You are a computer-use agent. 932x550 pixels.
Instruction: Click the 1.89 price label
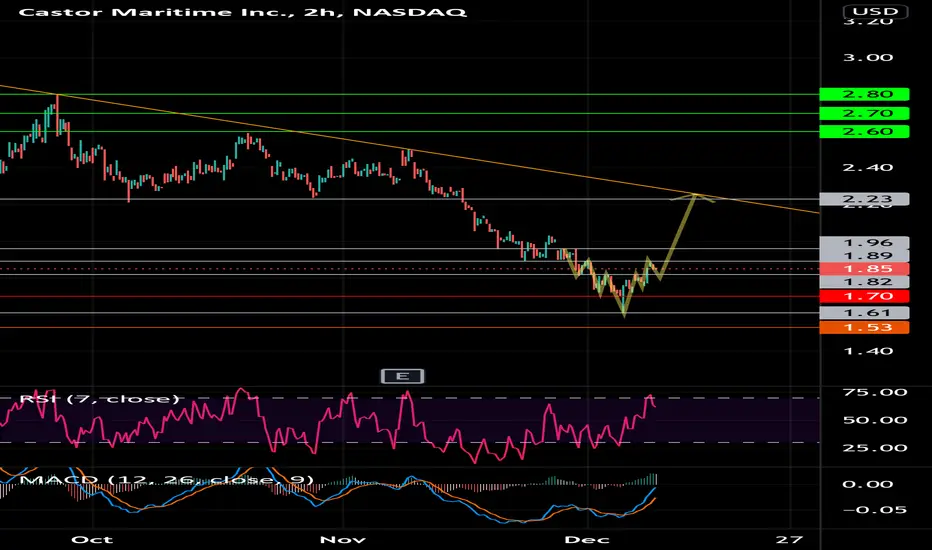[x=864, y=256]
